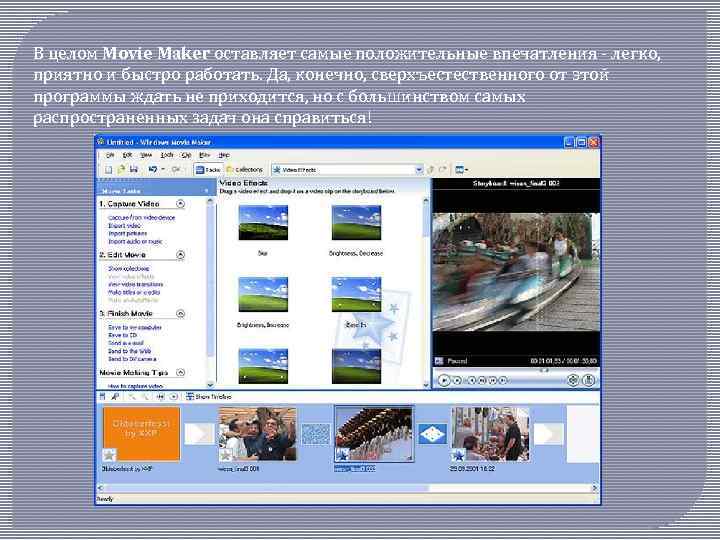Select the Brightness, Increase effect thumbnail
The height and width of the screenshot is (540, 720).
click(x=263, y=294)
